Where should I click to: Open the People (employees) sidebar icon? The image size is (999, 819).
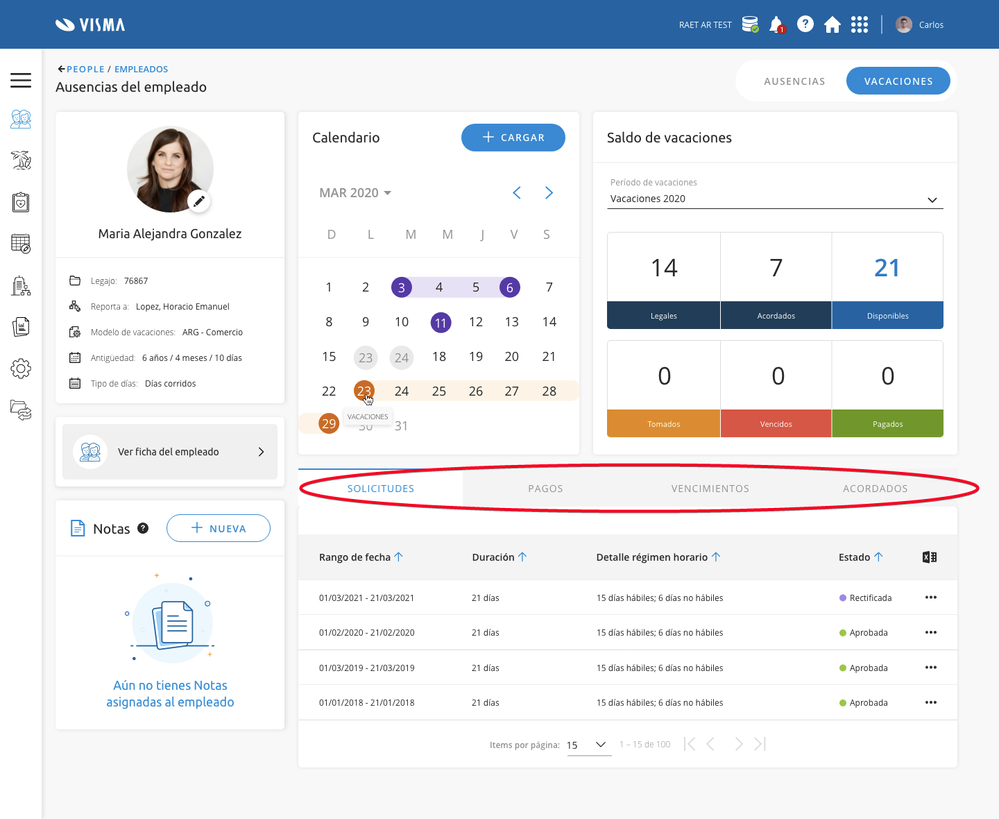pyautogui.click(x=20, y=119)
